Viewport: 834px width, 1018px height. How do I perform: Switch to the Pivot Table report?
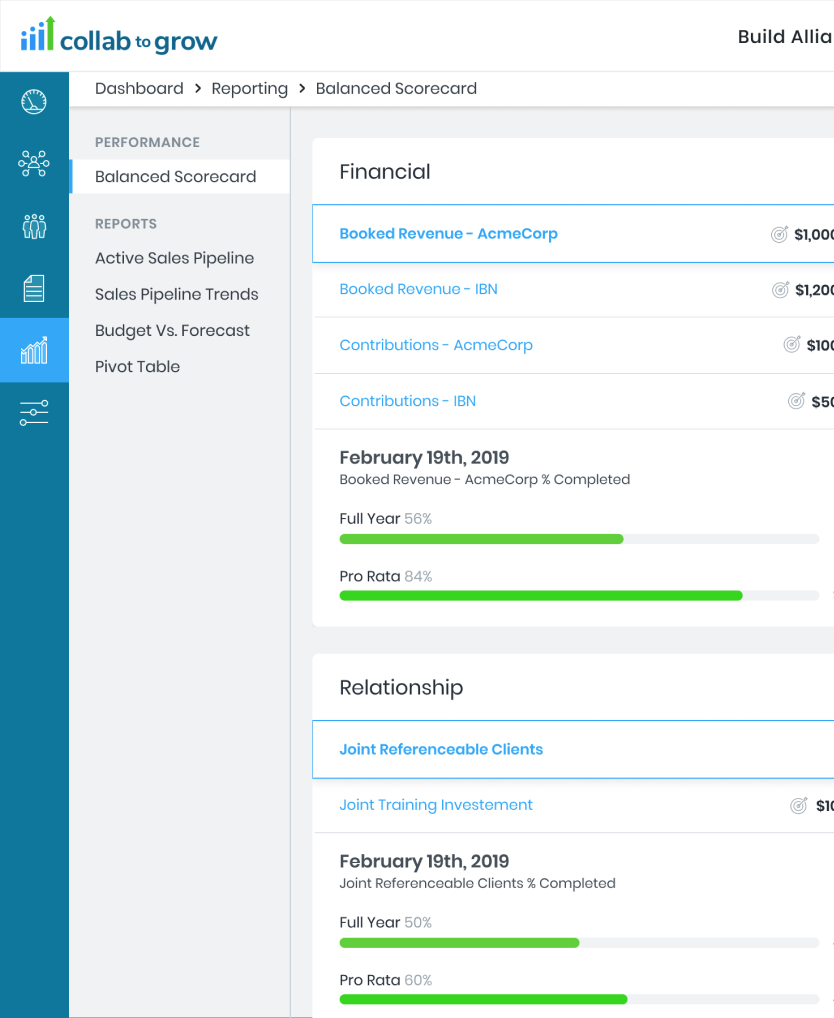tap(137, 366)
